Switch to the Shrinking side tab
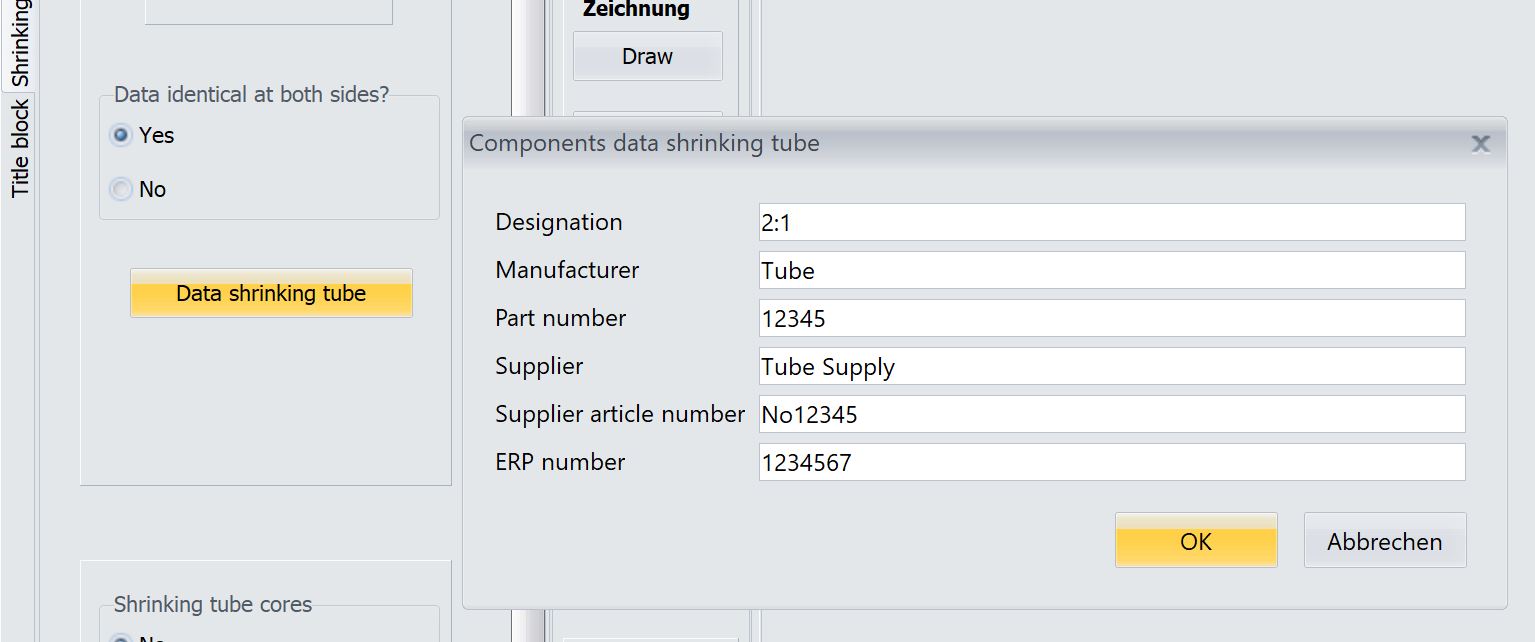Image resolution: width=1535 pixels, height=642 pixels. point(19,45)
